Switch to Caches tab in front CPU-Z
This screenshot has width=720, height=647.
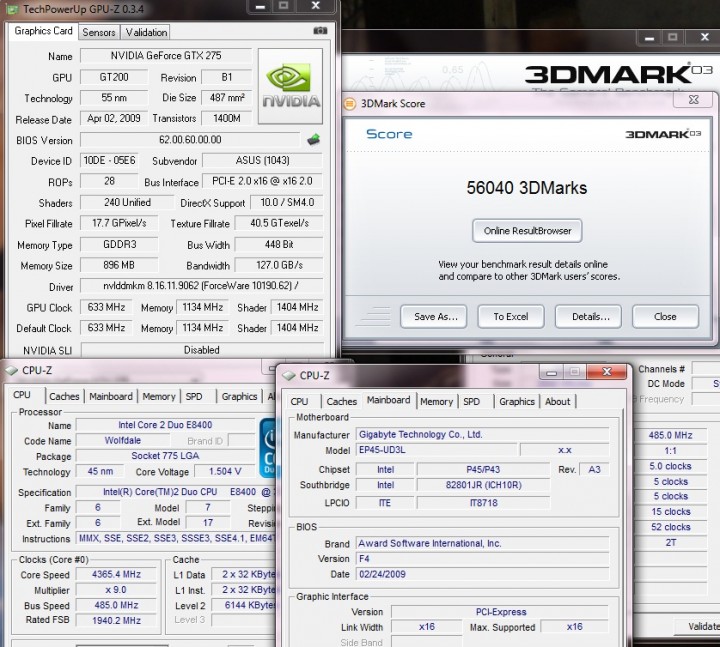point(341,402)
